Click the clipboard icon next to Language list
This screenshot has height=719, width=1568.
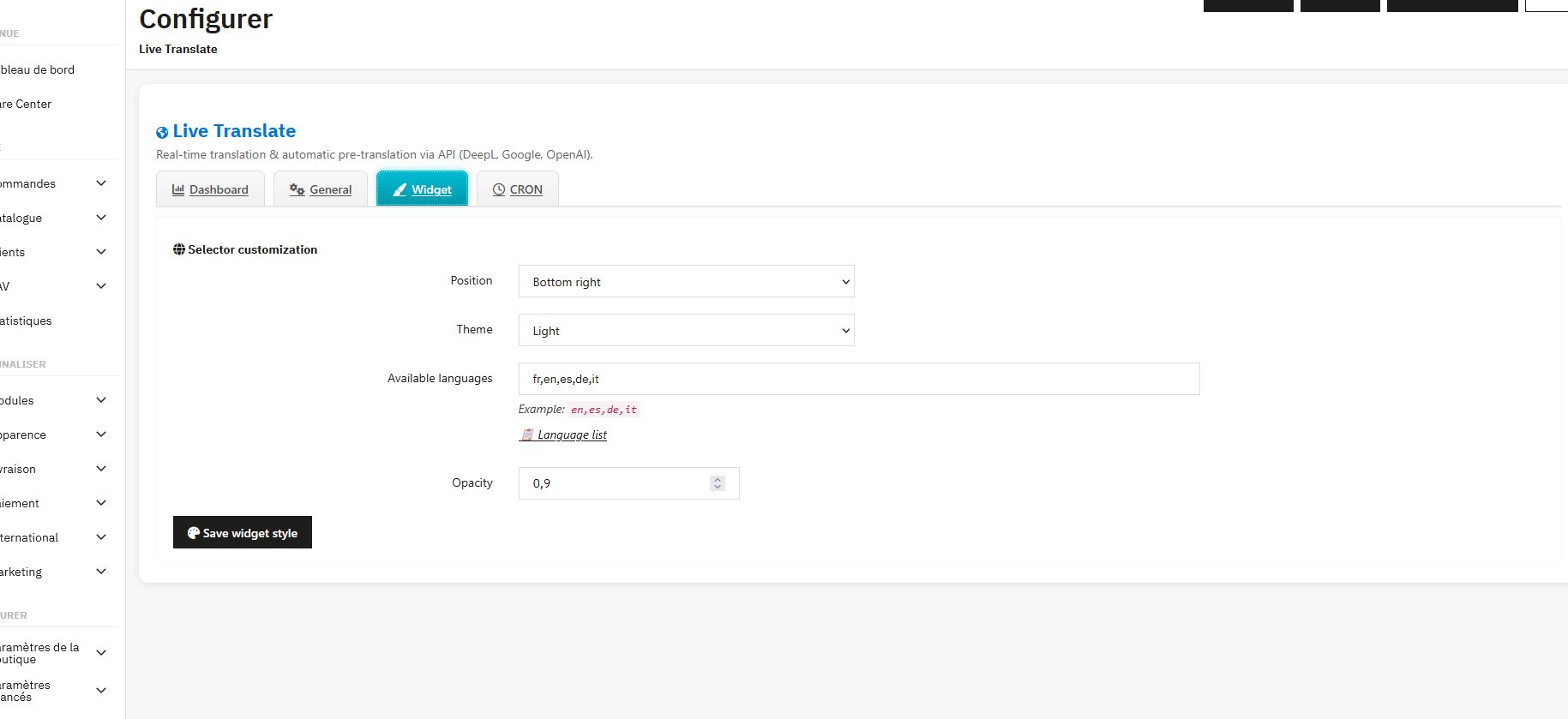pos(527,434)
